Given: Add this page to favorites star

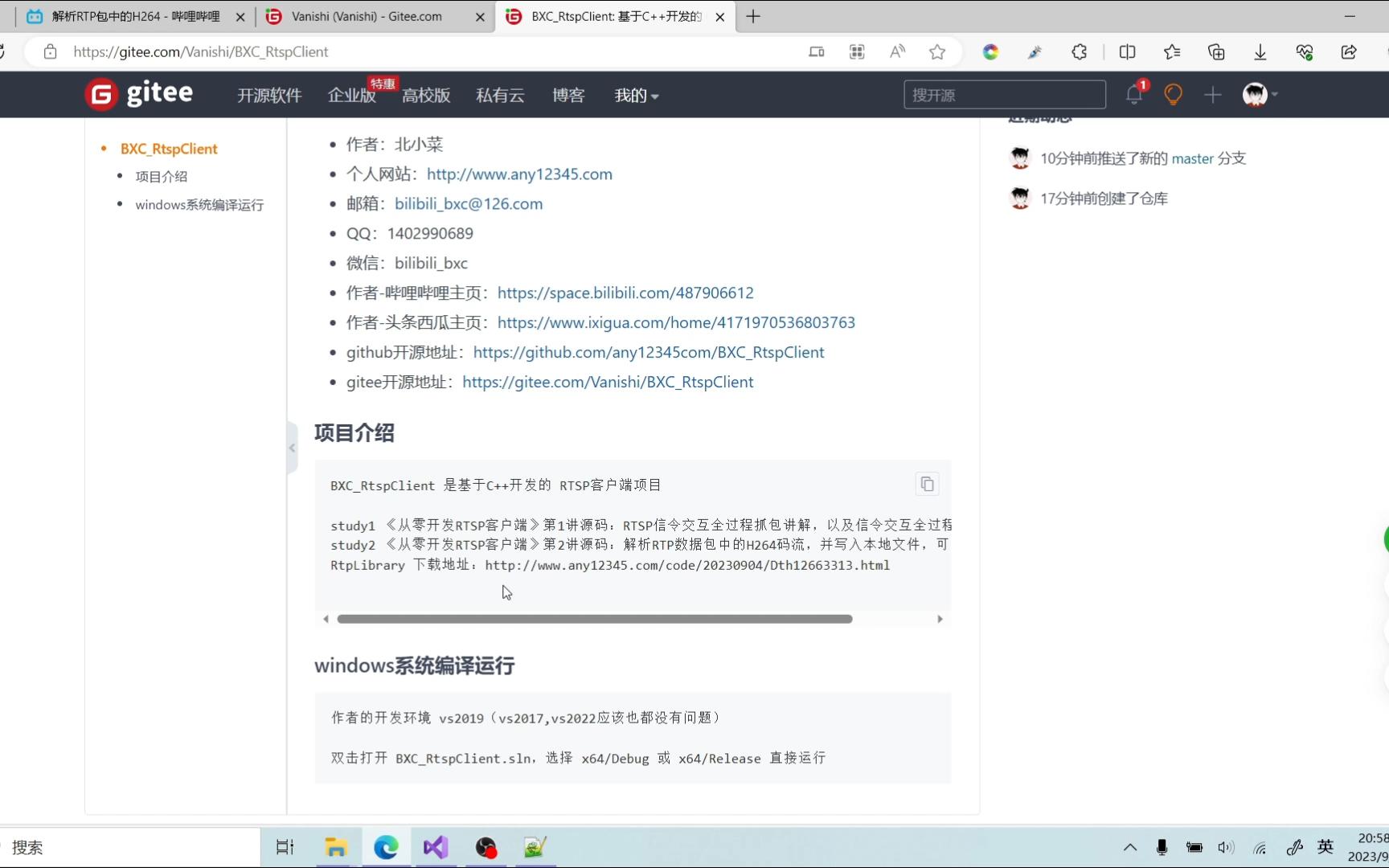Looking at the screenshot, I should click(937, 51).
